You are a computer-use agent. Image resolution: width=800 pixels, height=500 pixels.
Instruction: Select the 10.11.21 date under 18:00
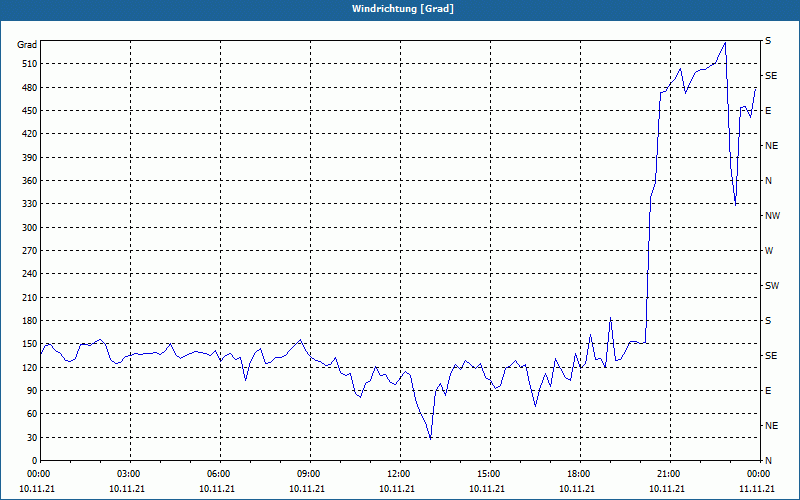(577, 489)
